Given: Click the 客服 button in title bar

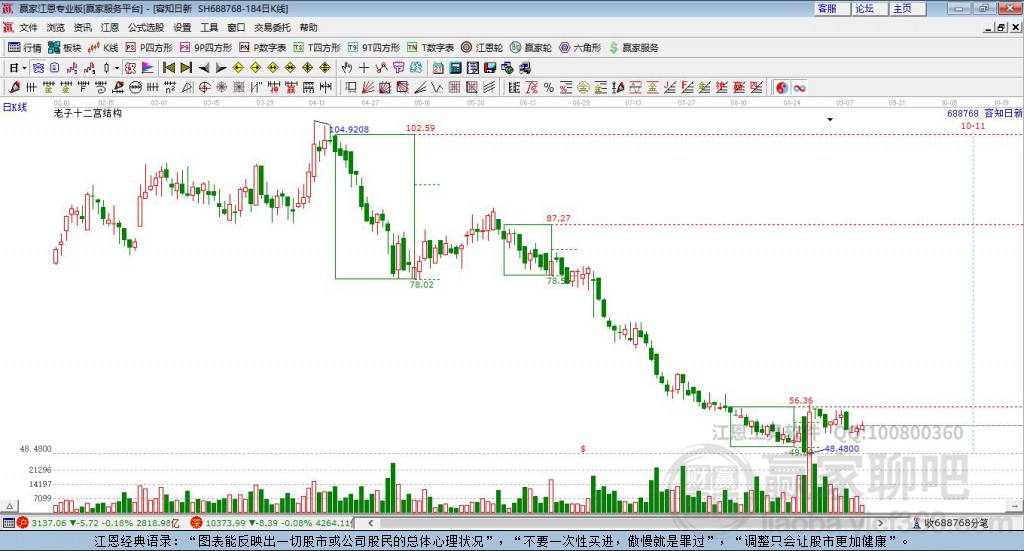Looking at the screenshot, I should pos(833,8).
